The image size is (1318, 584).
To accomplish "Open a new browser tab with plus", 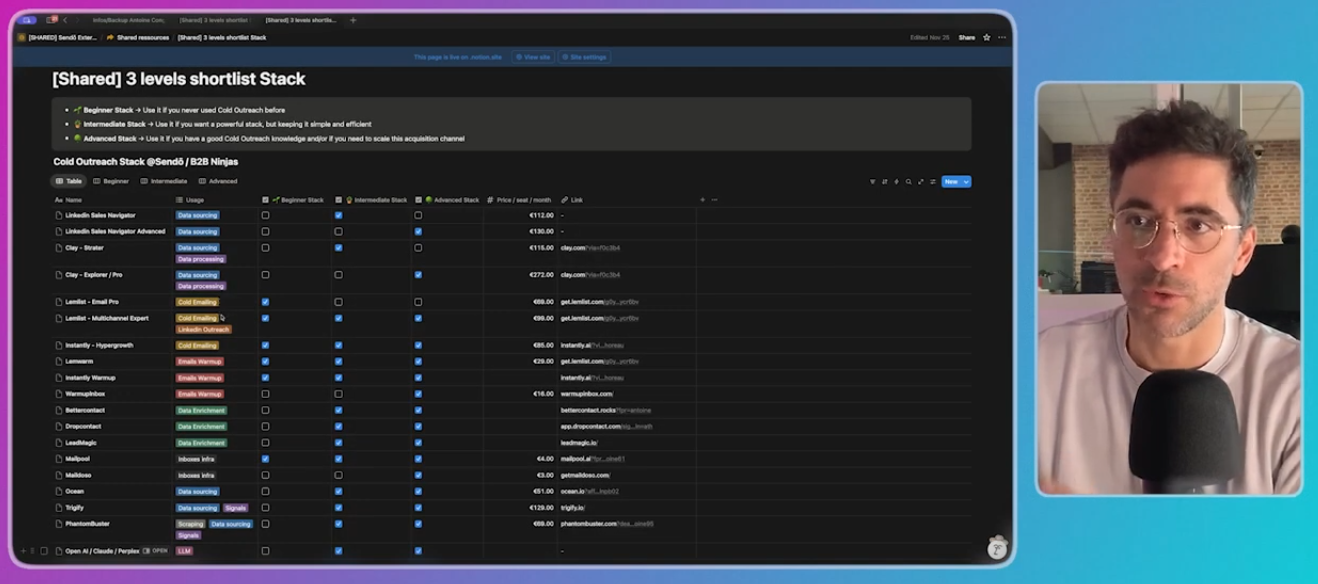I will click(x=353, y=20).
